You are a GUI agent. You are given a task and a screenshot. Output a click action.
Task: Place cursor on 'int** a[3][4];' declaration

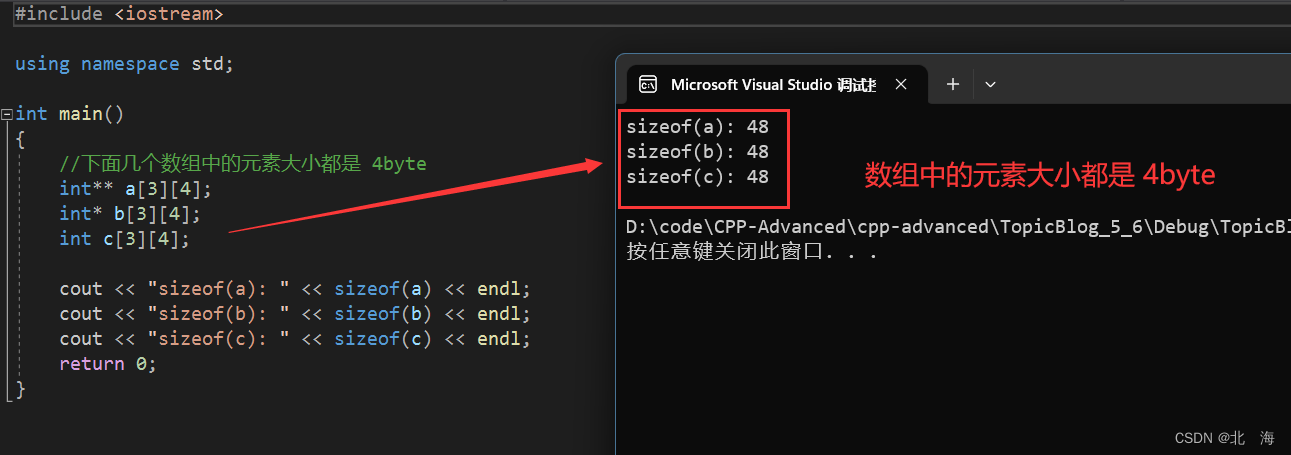coord(136,189)
